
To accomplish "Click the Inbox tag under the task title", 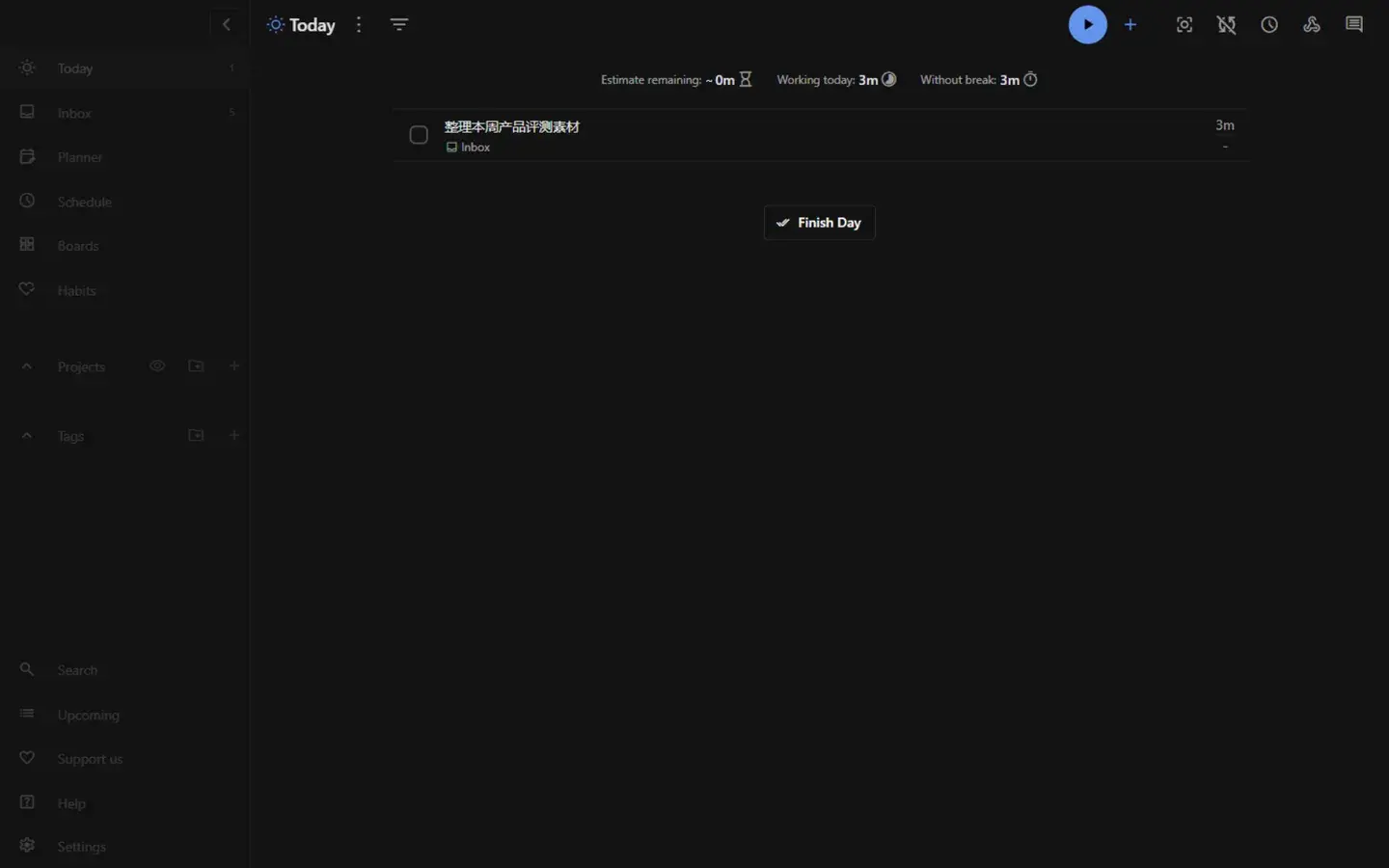I will pos(468,148).
